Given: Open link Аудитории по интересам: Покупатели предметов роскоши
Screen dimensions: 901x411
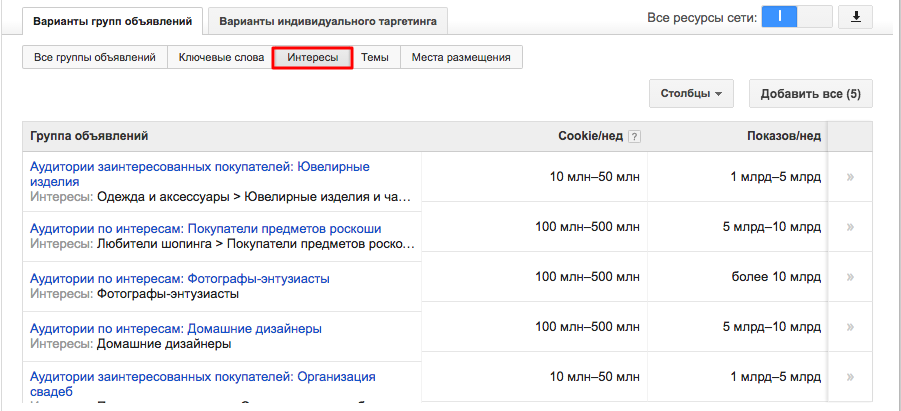Looking at the screenshot, I should pyautogui.click(x=206, y=229).
